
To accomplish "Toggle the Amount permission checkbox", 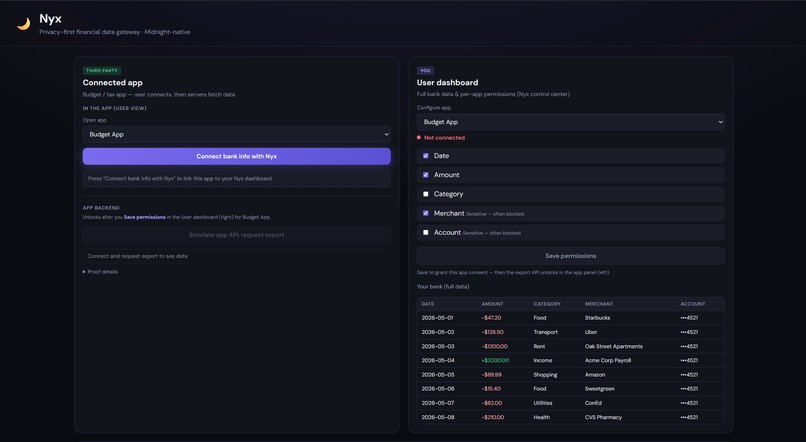I will point(426,175).
